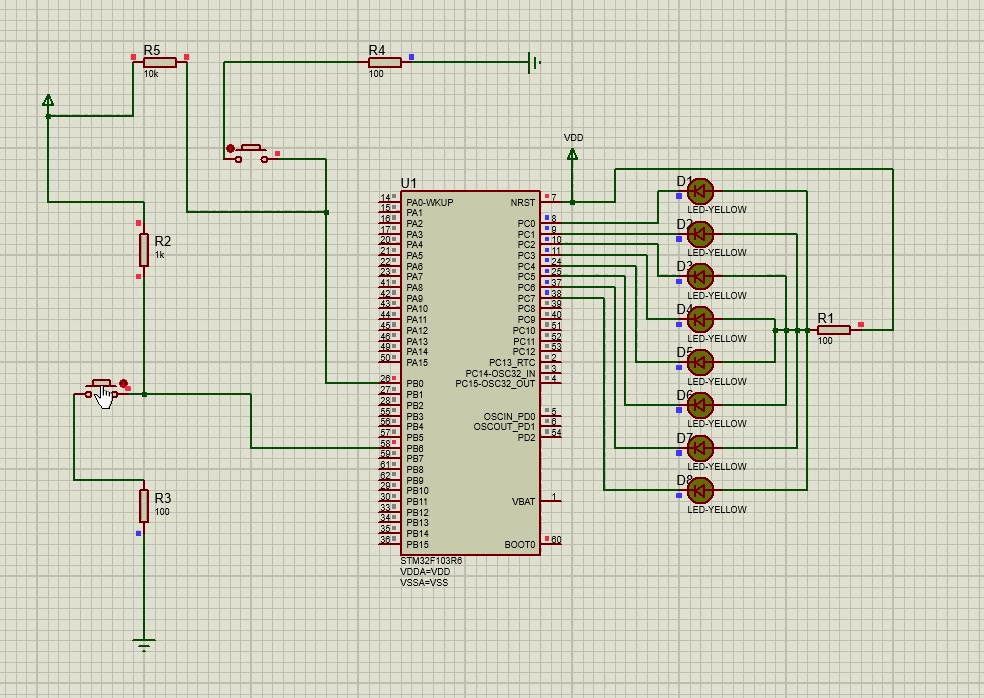Click resistor R1 beside the LEDs
Image resolution: width=984 pixels, height=698 pixels.
pyautogui.click(x=833, y=330)
